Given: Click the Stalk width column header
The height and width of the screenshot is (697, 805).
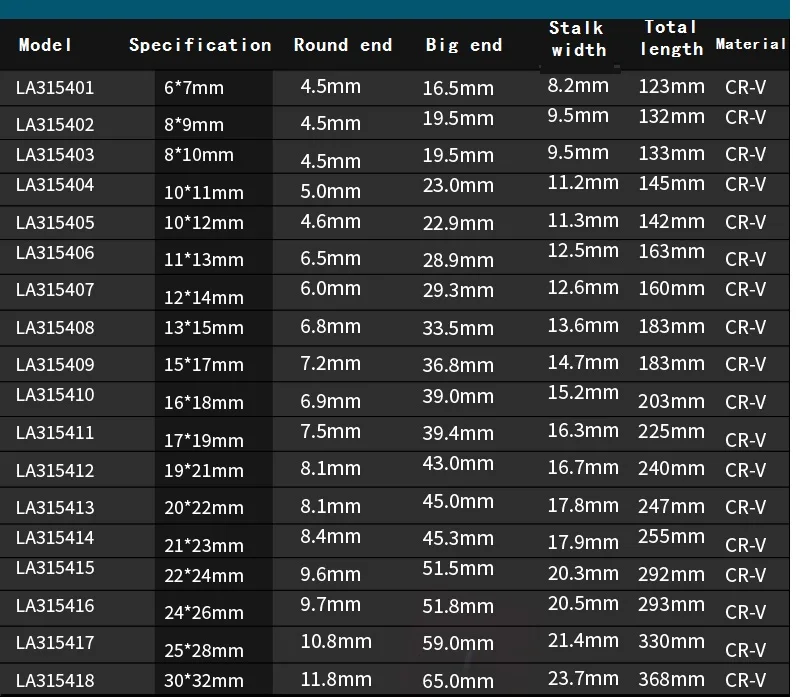Looking at the screenshot, I should click(x=578, y=39).
